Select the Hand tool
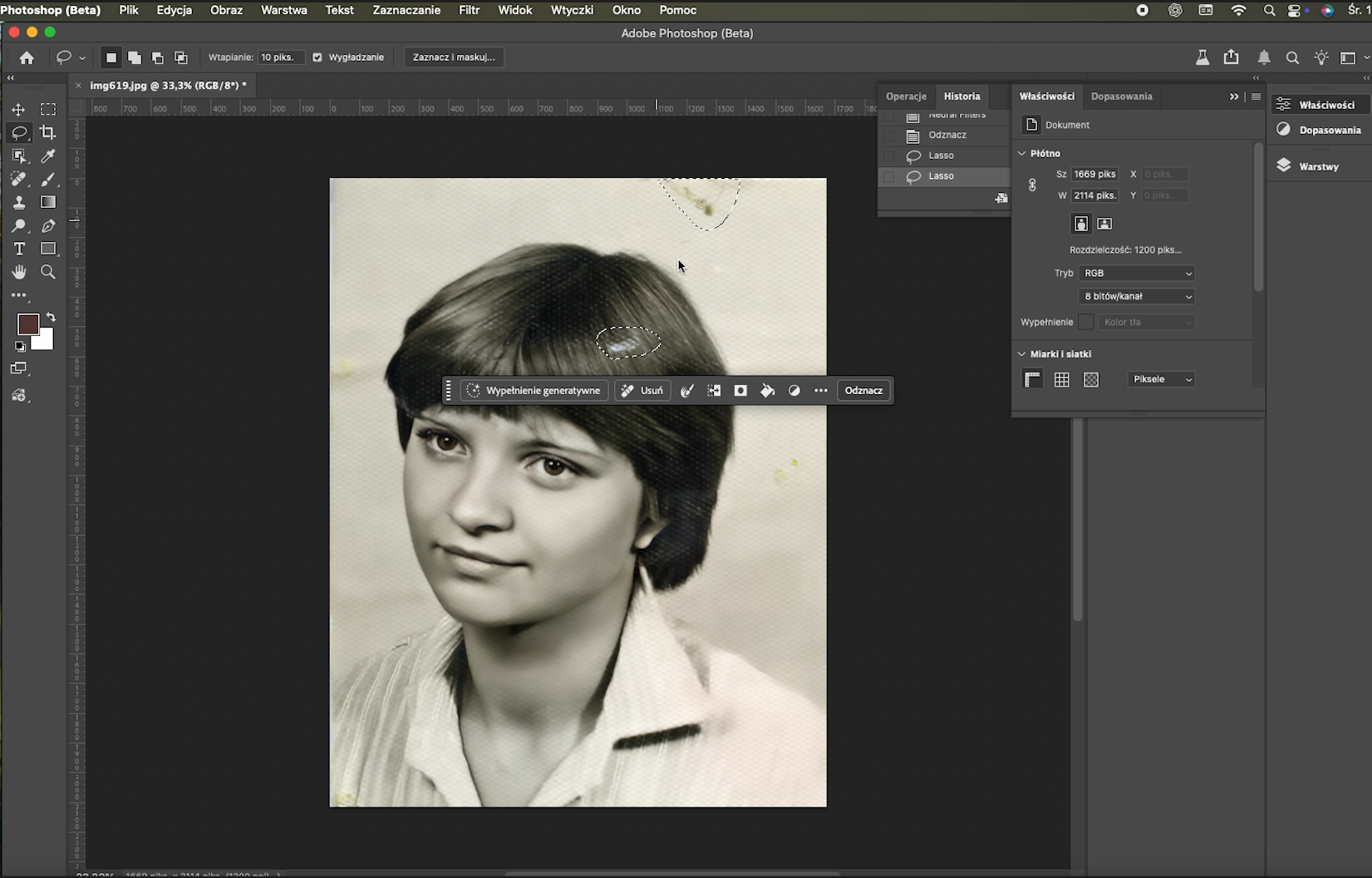The height and width of the screenshot is (878, 1372). pos(18,272)
